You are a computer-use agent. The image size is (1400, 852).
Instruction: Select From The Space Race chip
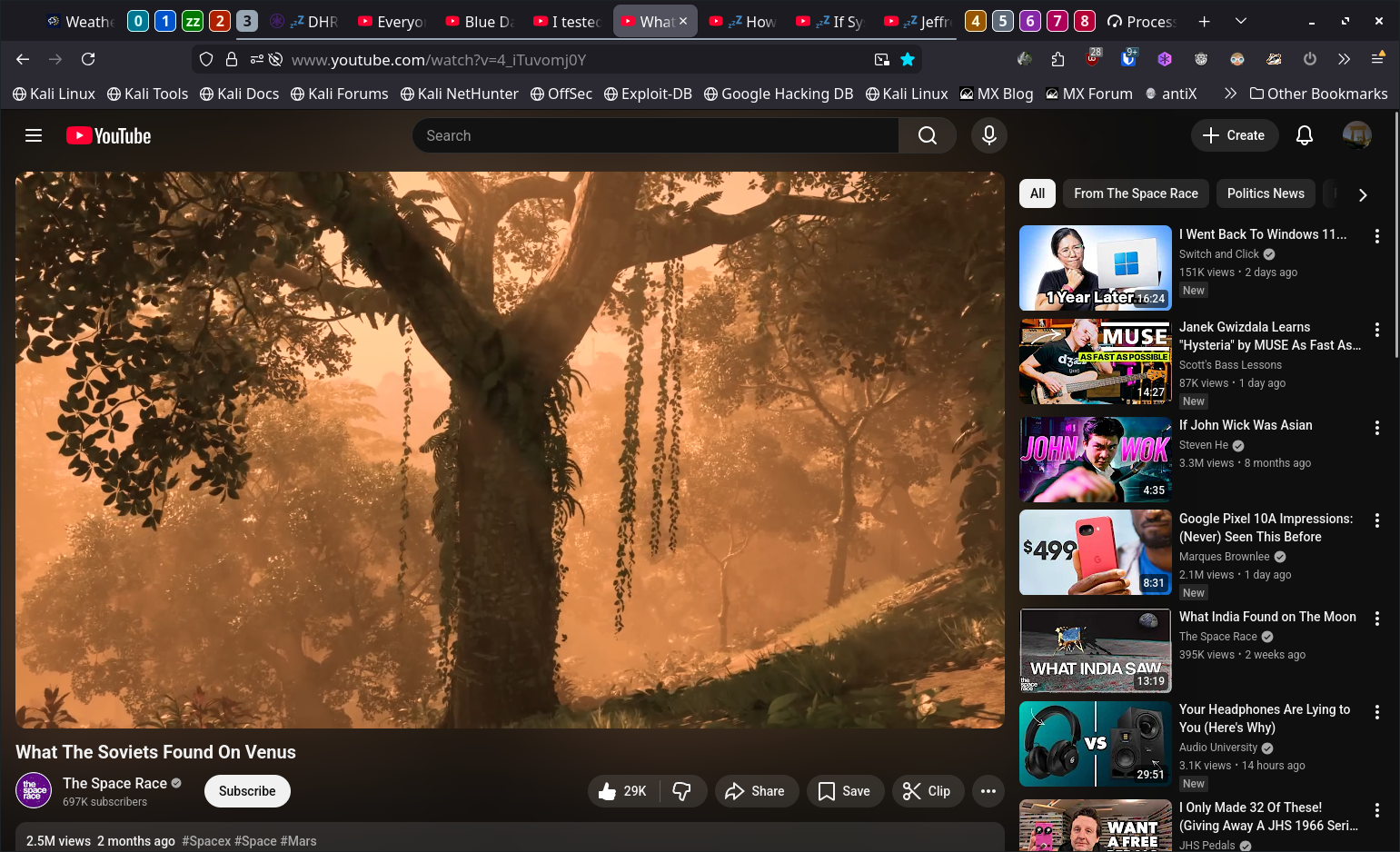[x=1135, y=193]
